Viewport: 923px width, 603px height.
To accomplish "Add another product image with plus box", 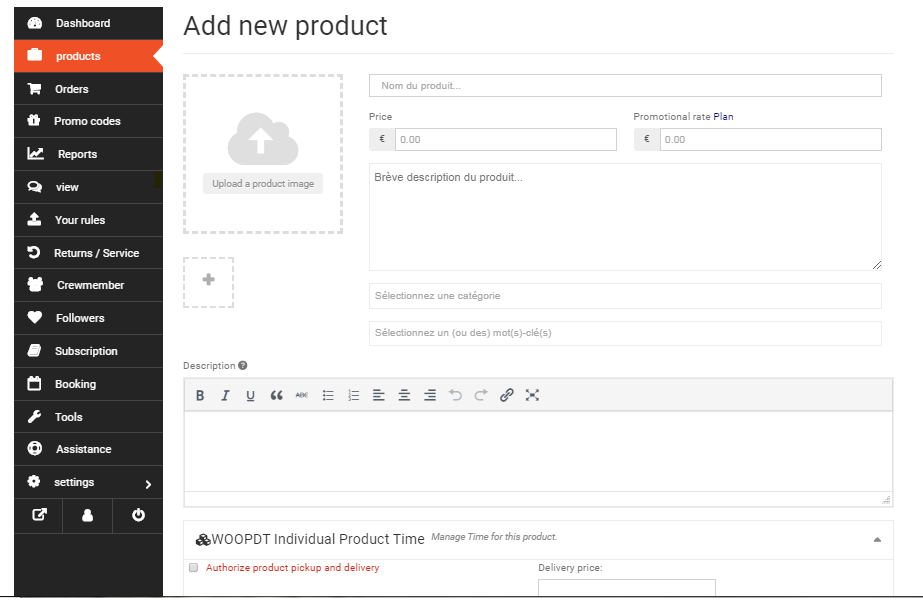I will 208,282.
